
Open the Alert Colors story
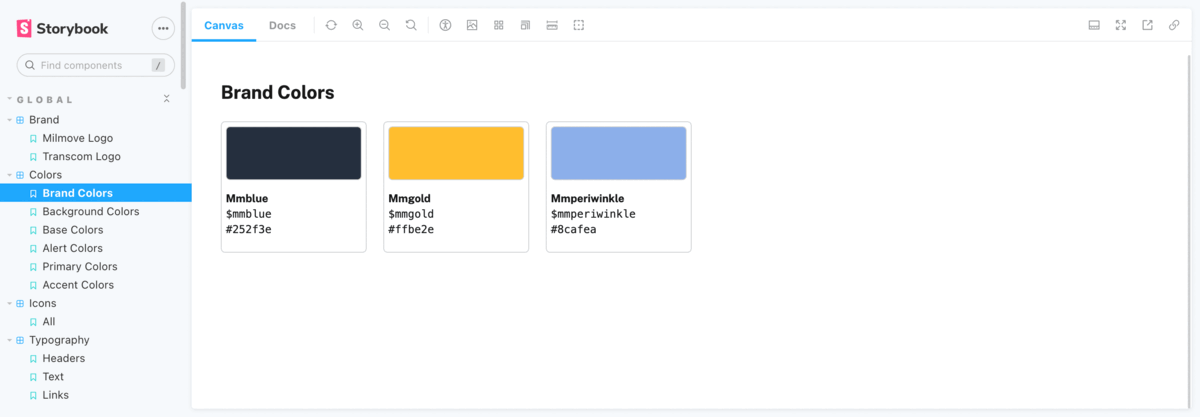[x=73, y=248]
